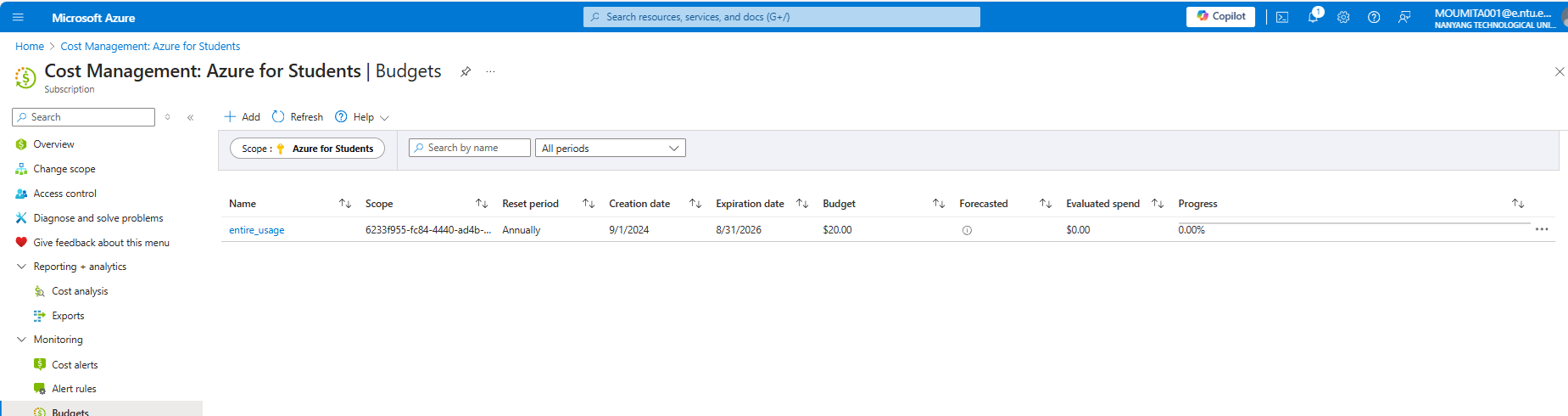
Task: Open the more options ellipsis beside title
Action: [x=490, y=71]
